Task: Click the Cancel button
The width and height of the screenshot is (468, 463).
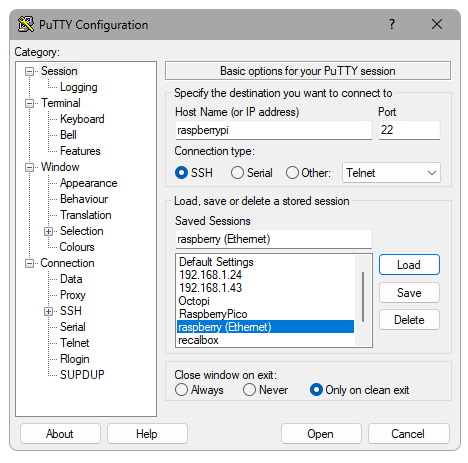Action: pyautogui.click(x=408, y=434)
